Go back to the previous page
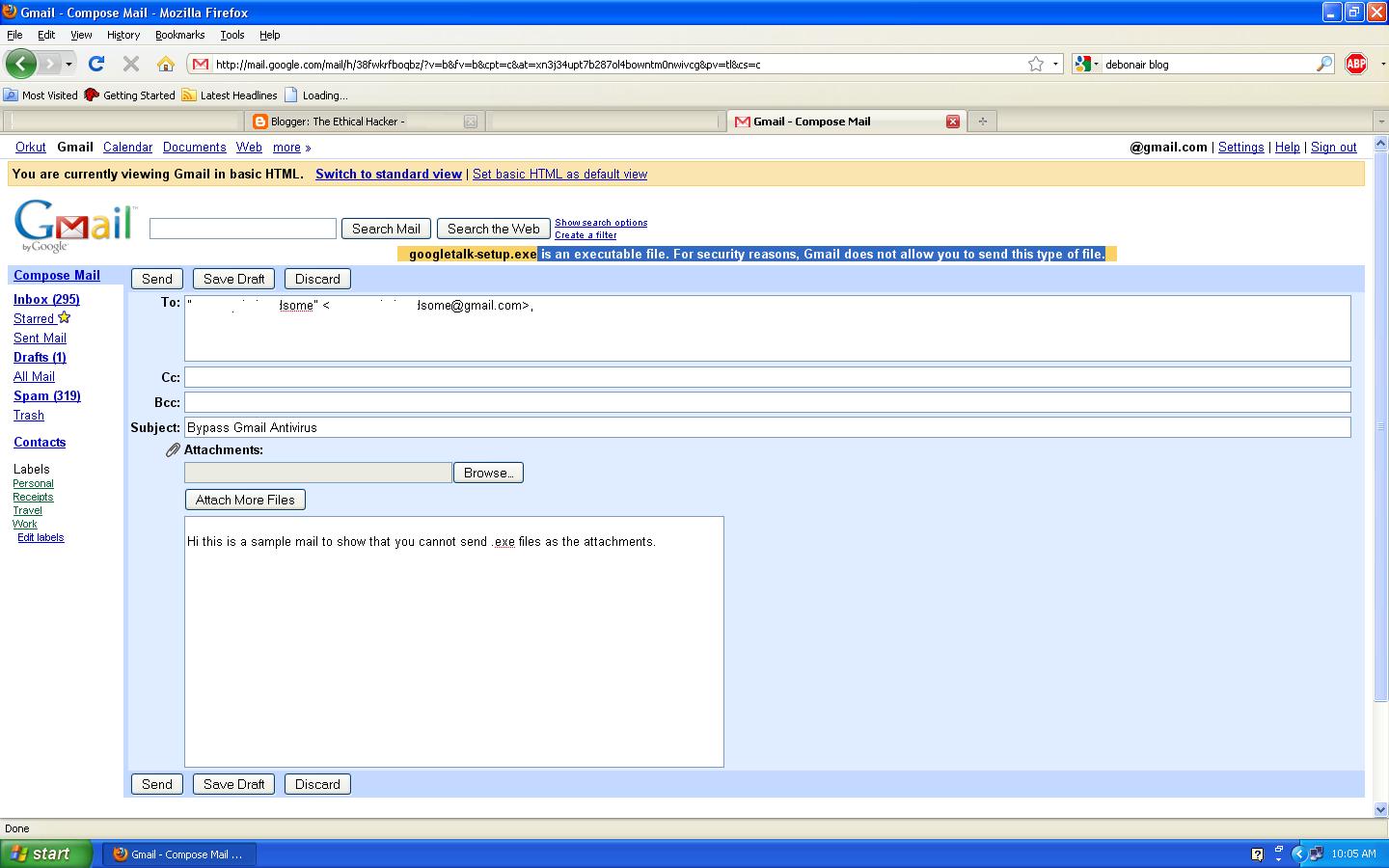 point(20,64)
